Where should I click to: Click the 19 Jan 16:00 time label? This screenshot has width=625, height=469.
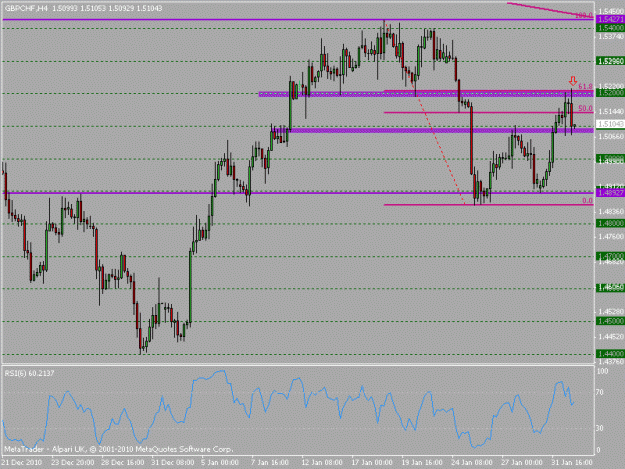click(422, 463)
